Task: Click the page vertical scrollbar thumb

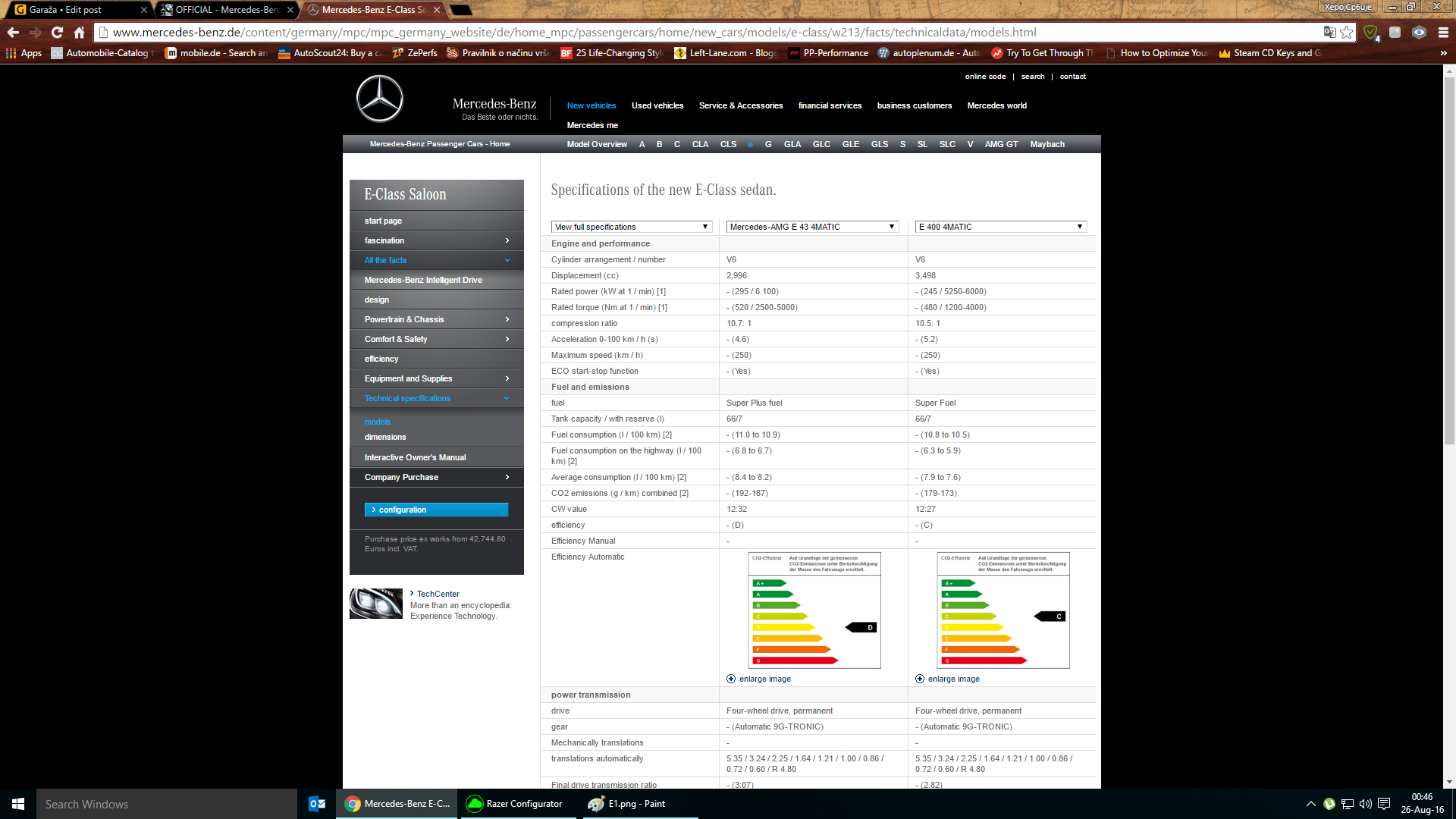Action: pos(1449,262)
